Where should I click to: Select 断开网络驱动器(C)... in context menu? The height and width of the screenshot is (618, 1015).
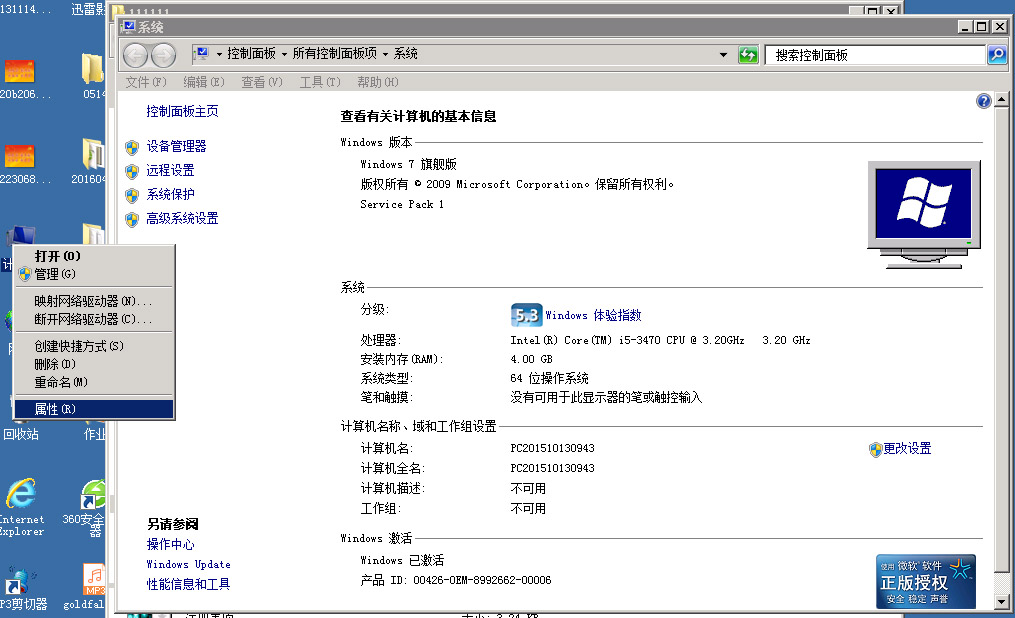tap(94, 319)
